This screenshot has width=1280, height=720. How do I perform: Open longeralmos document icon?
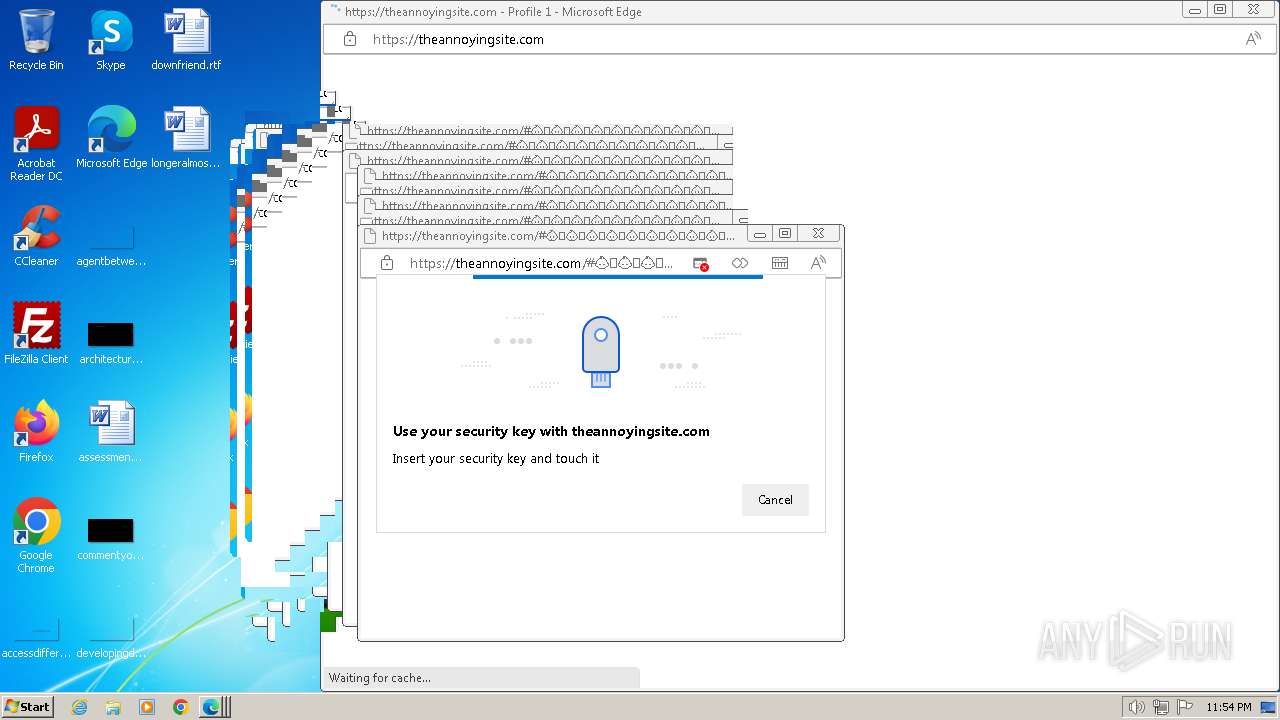point(186,138)
